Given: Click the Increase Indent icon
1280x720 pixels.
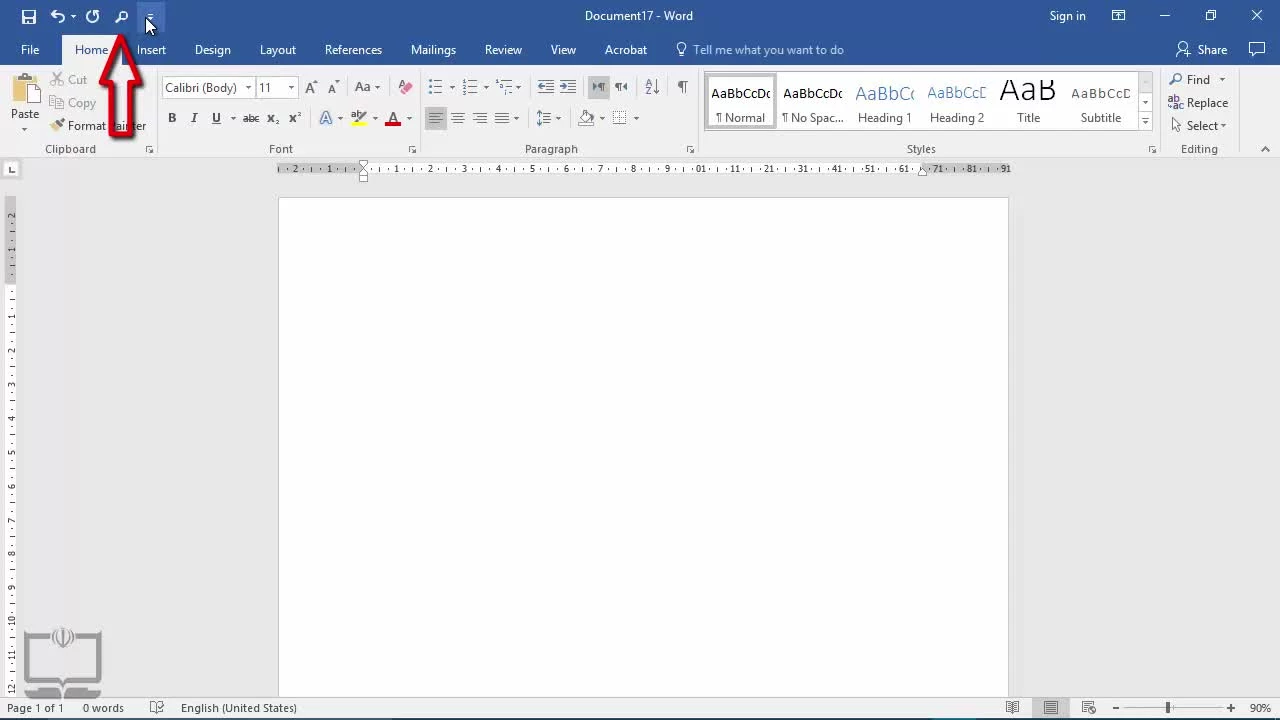Looking at the screenshot, I should coord(568,87).
